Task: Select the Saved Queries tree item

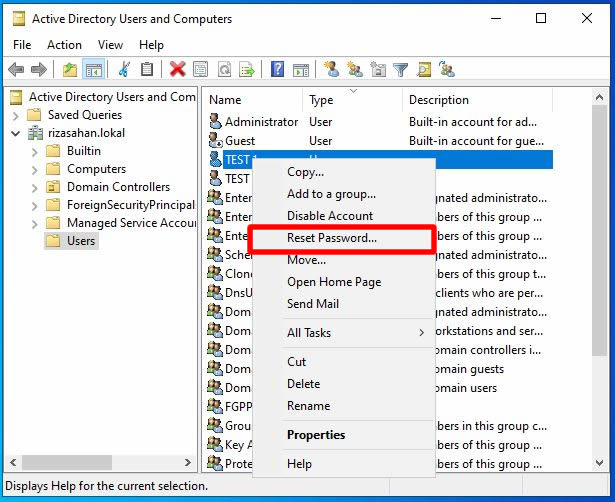Action: 85,115
